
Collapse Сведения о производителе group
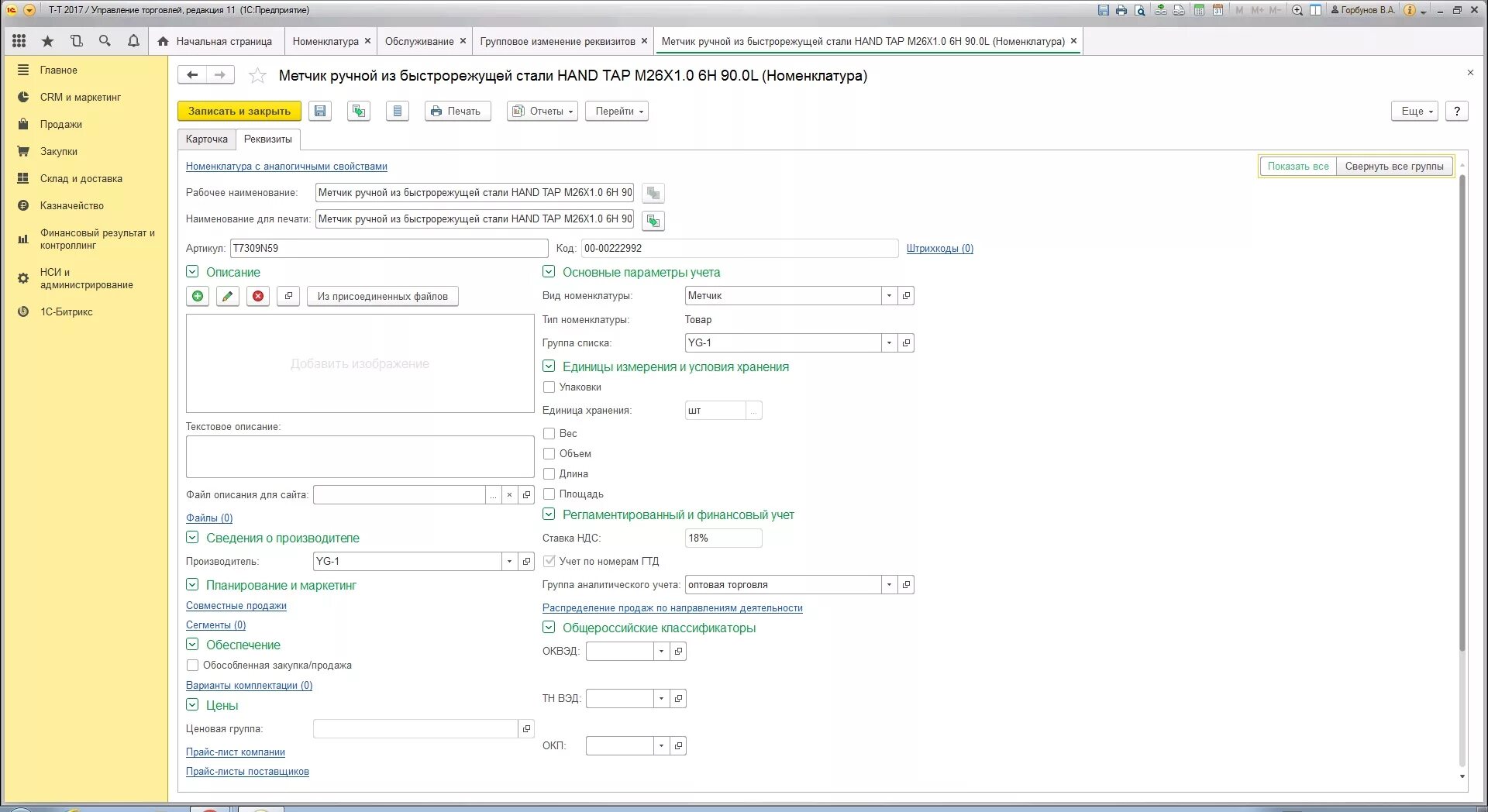tap(192, 538)
